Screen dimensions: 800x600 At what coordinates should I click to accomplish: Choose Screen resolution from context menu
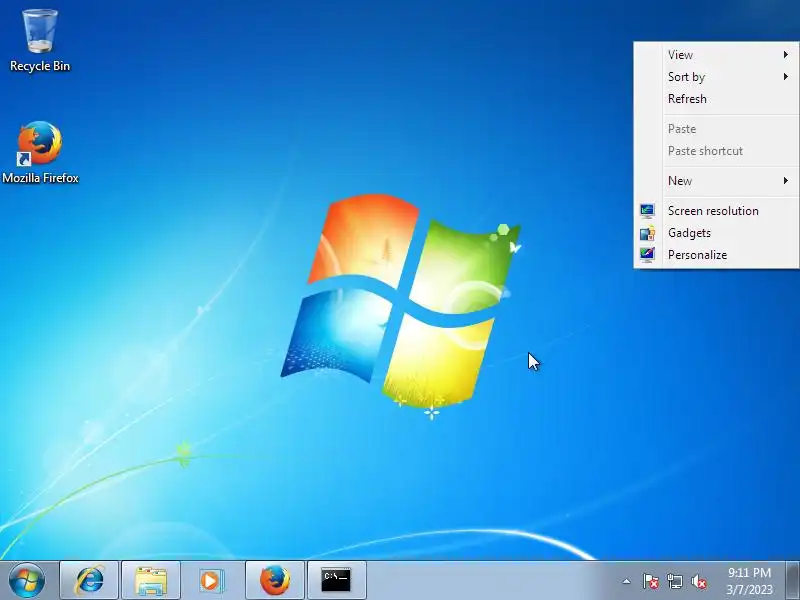pos(717,211)
